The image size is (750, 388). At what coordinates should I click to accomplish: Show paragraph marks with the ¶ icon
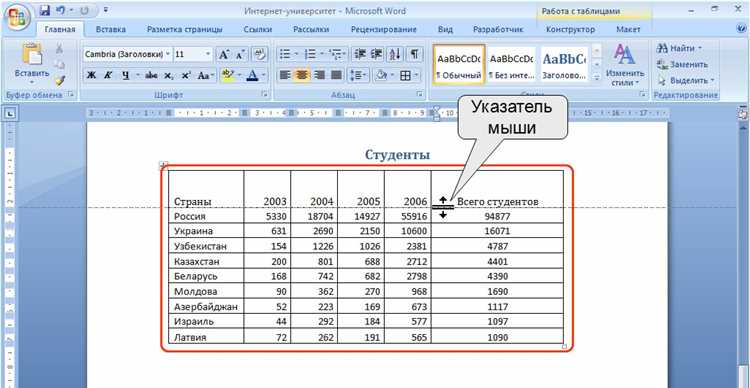tap(415, 55)
